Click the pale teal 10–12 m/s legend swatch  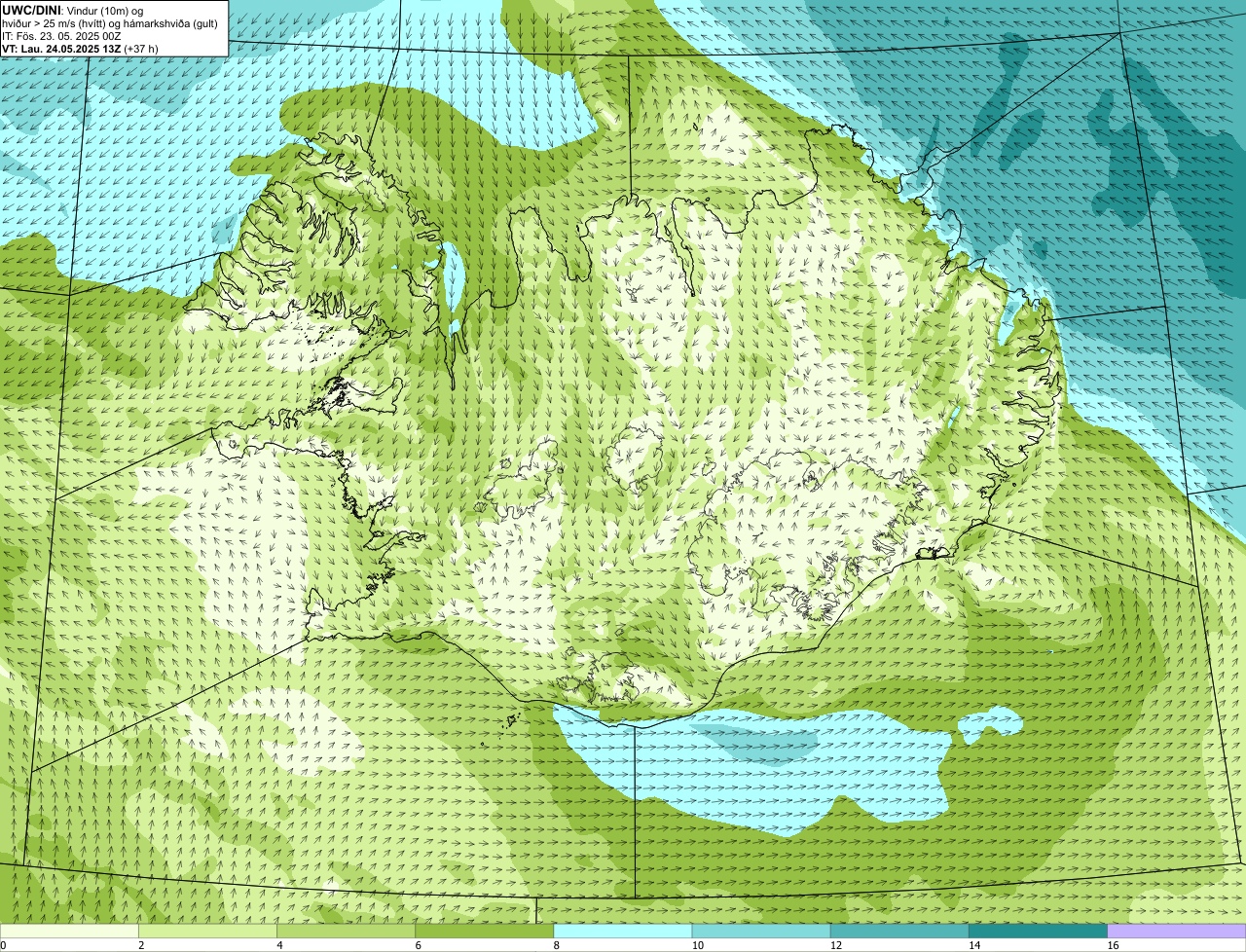point(761,931)
